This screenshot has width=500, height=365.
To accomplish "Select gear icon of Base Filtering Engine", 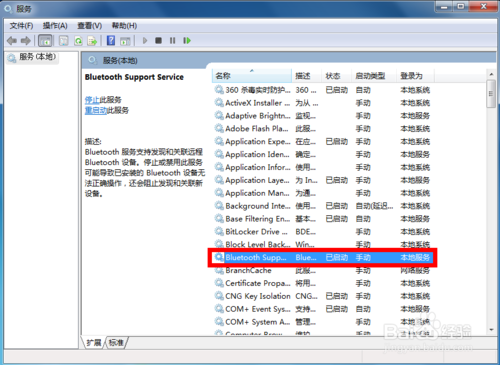I will pyautogui.click(x=219, y=219).
